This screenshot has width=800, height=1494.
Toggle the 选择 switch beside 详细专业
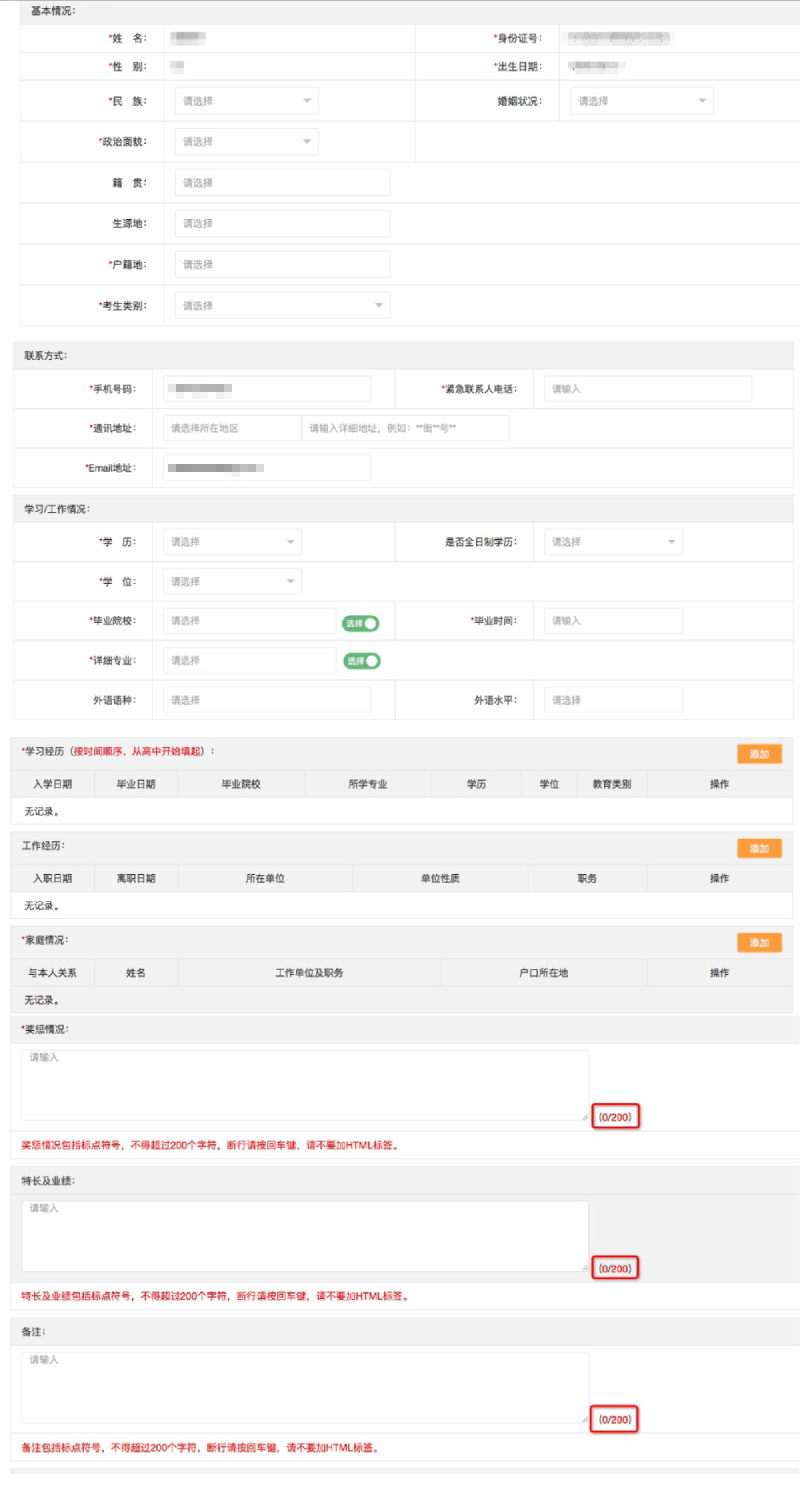click(361, 661)
